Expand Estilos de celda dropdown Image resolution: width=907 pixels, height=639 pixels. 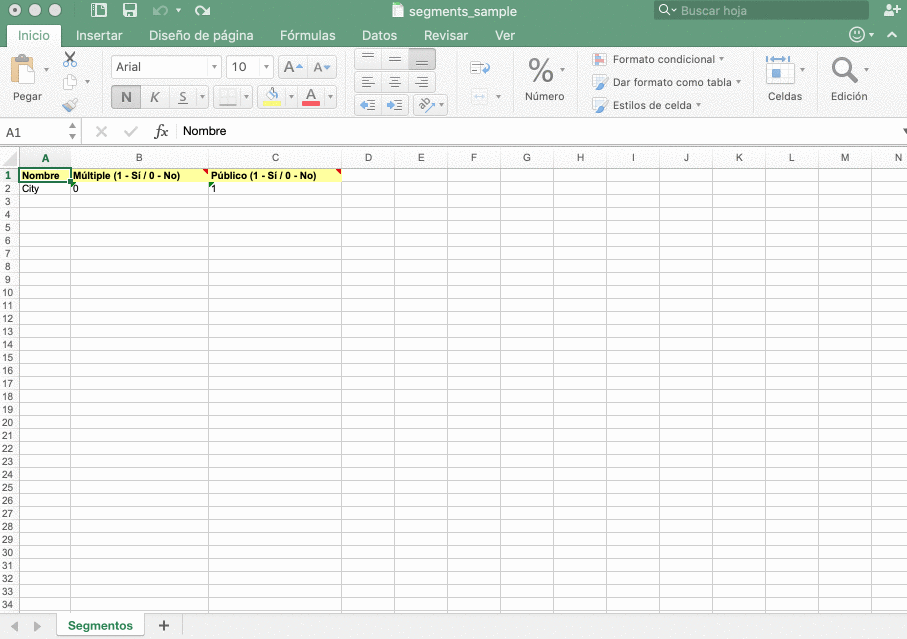click(x=699, y=105)
